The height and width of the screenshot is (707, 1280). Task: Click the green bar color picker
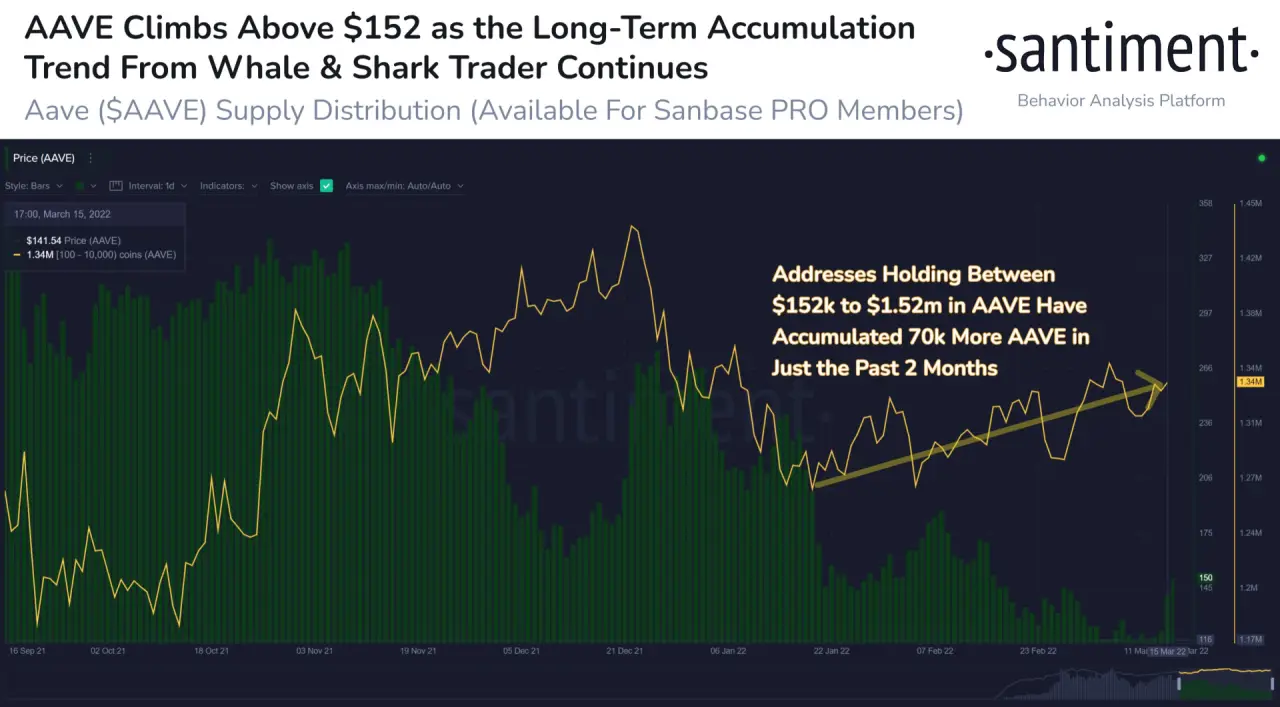pyautogui.click(x=82, y=186)
